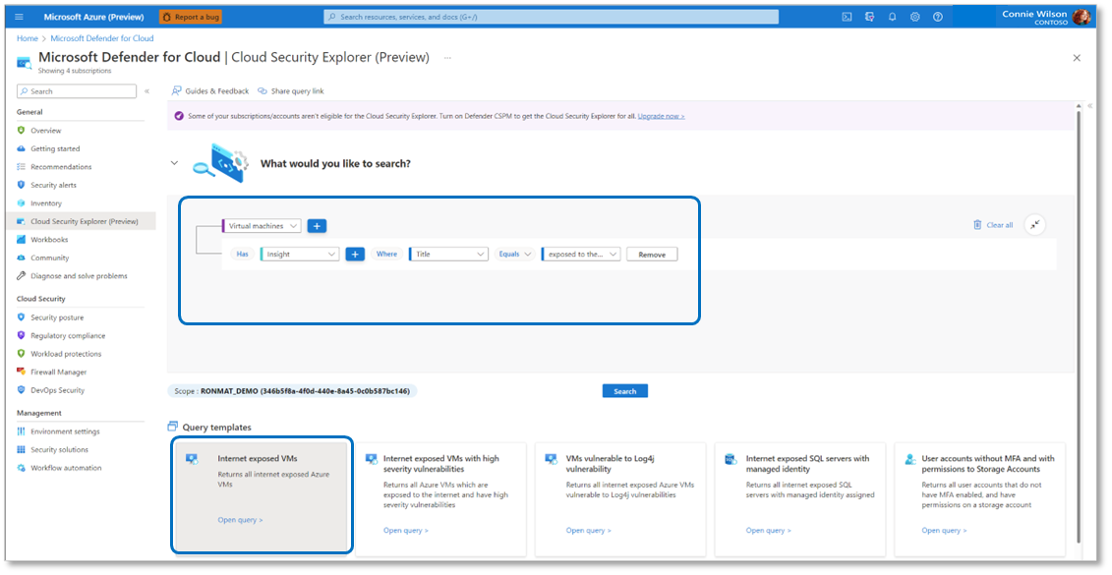Open the Insight dropdown
This screenshot has width=1112, height=575.
coord(300,254)
